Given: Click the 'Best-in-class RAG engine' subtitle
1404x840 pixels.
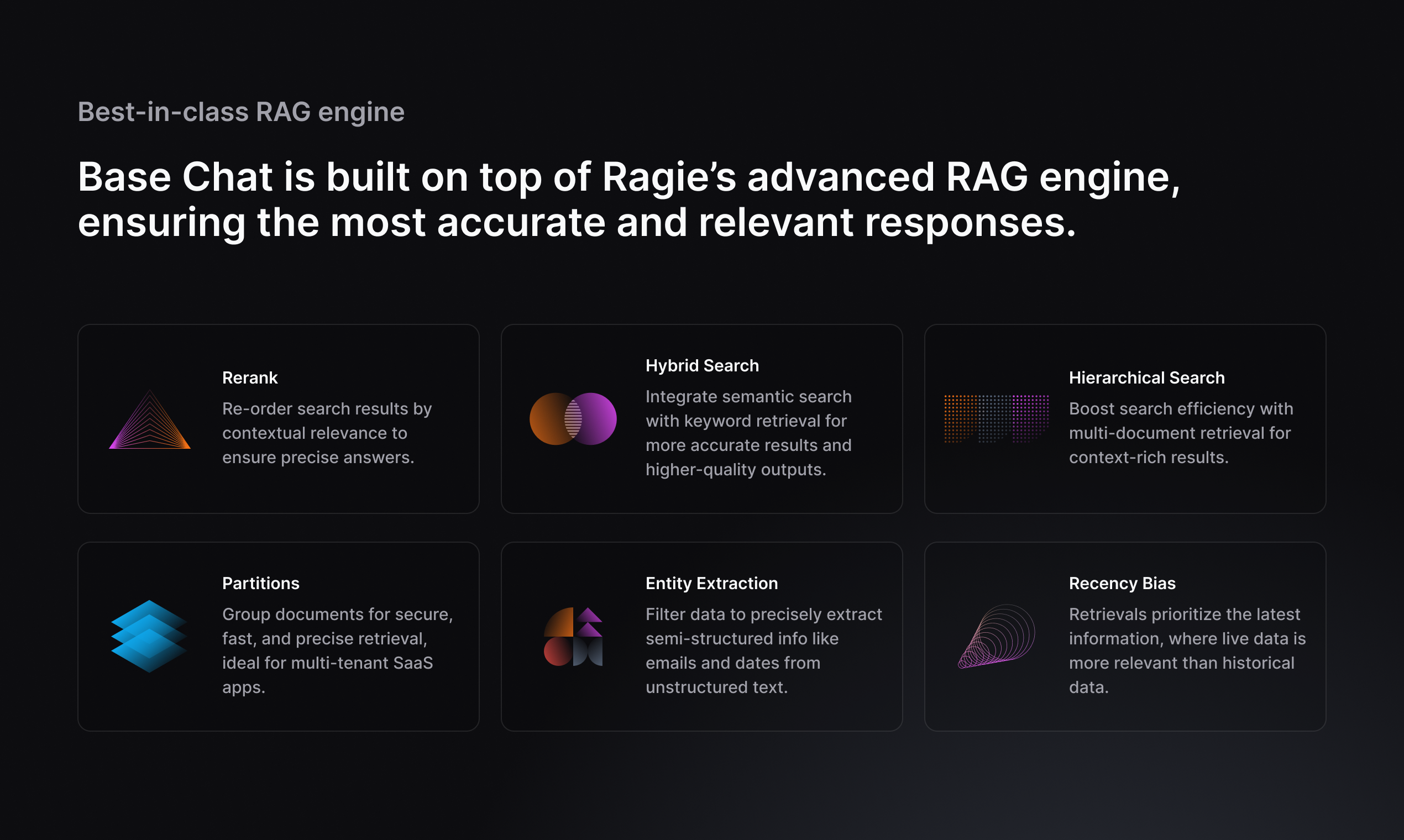Looking at the screenshot, I should click(241, 112).
